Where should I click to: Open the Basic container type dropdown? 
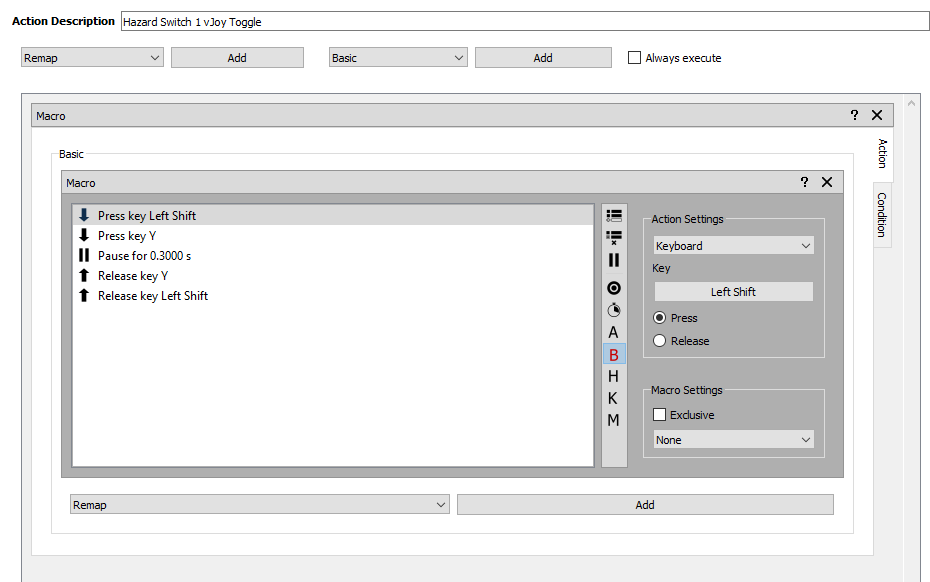(x=398, y=58)
